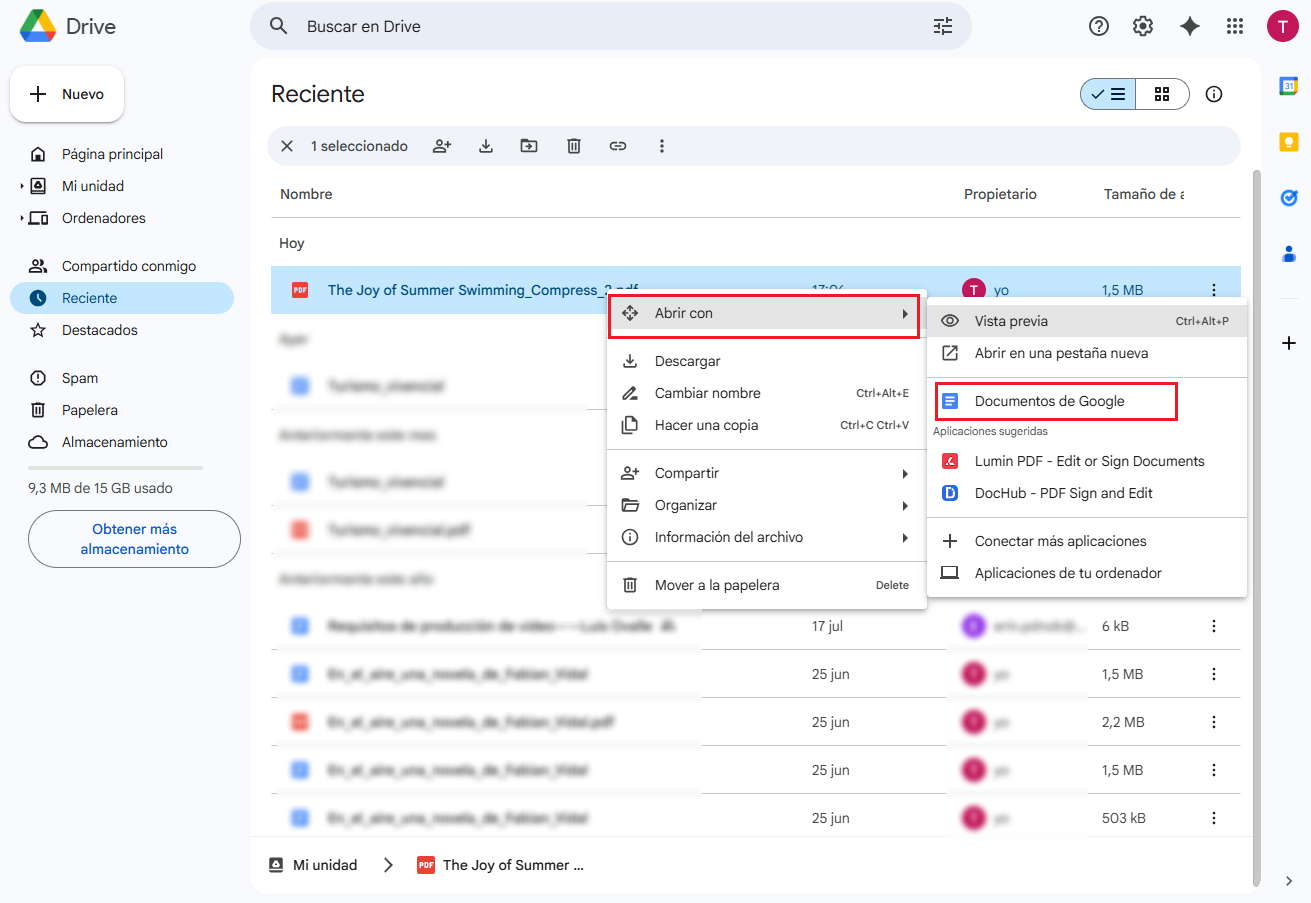The height and width of the screenshot is (903, 1311).
Task: Click the Buscar en Drive search field
Action: (600, 27)
